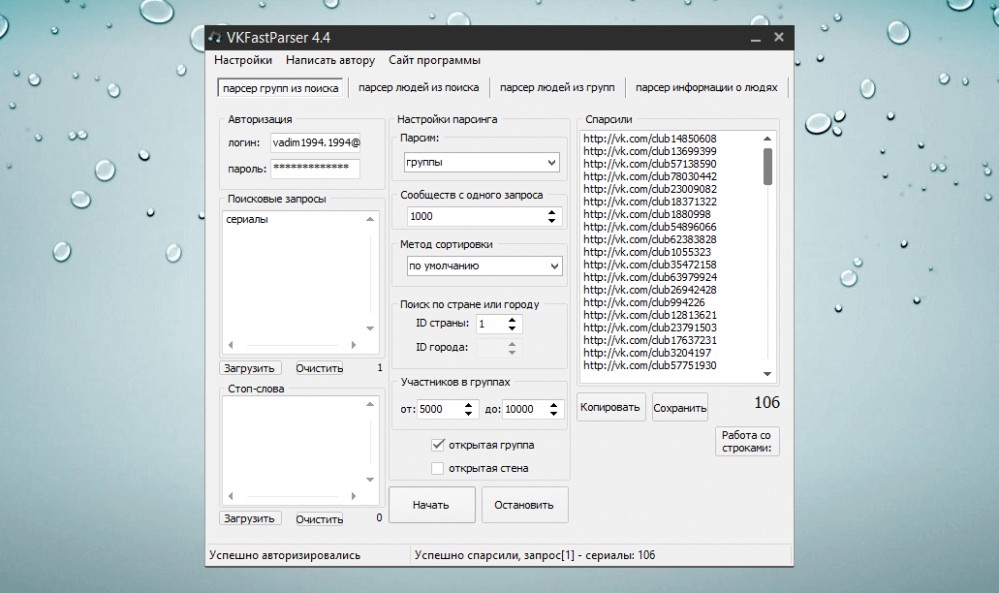Image resolution: width=999 pixels, height=593 pixels.
Task: Click the Успешно спарсили status bar message
Action: pos(535,555)
